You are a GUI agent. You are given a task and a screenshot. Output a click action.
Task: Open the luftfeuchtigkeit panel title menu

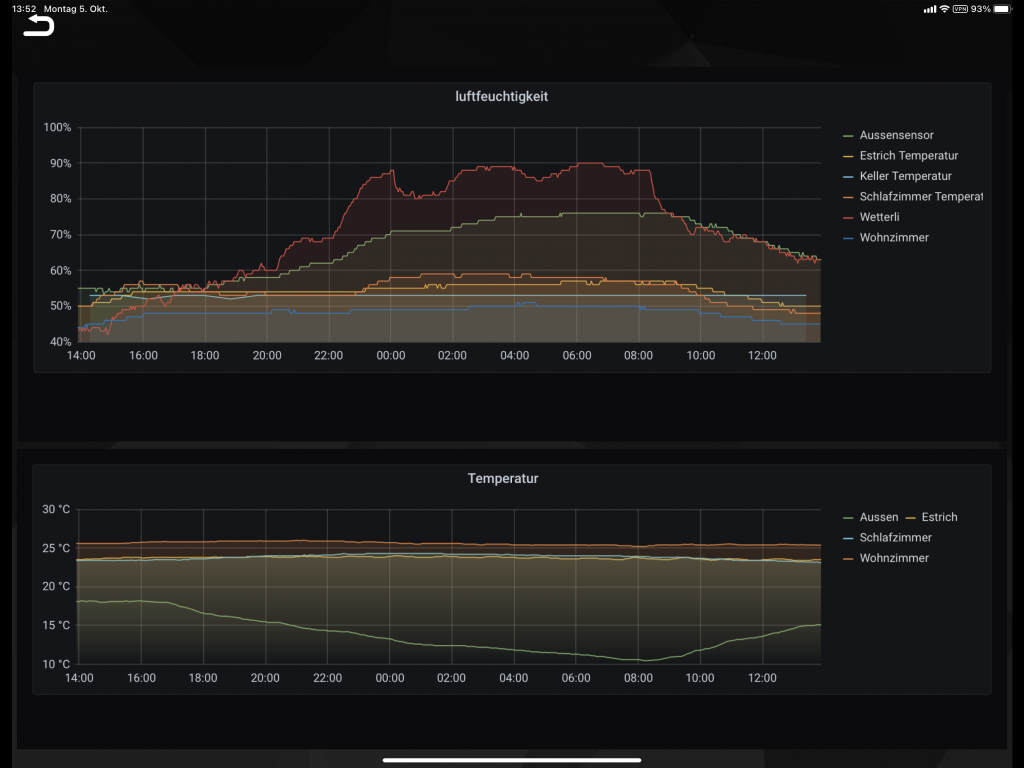click(509, 97)
